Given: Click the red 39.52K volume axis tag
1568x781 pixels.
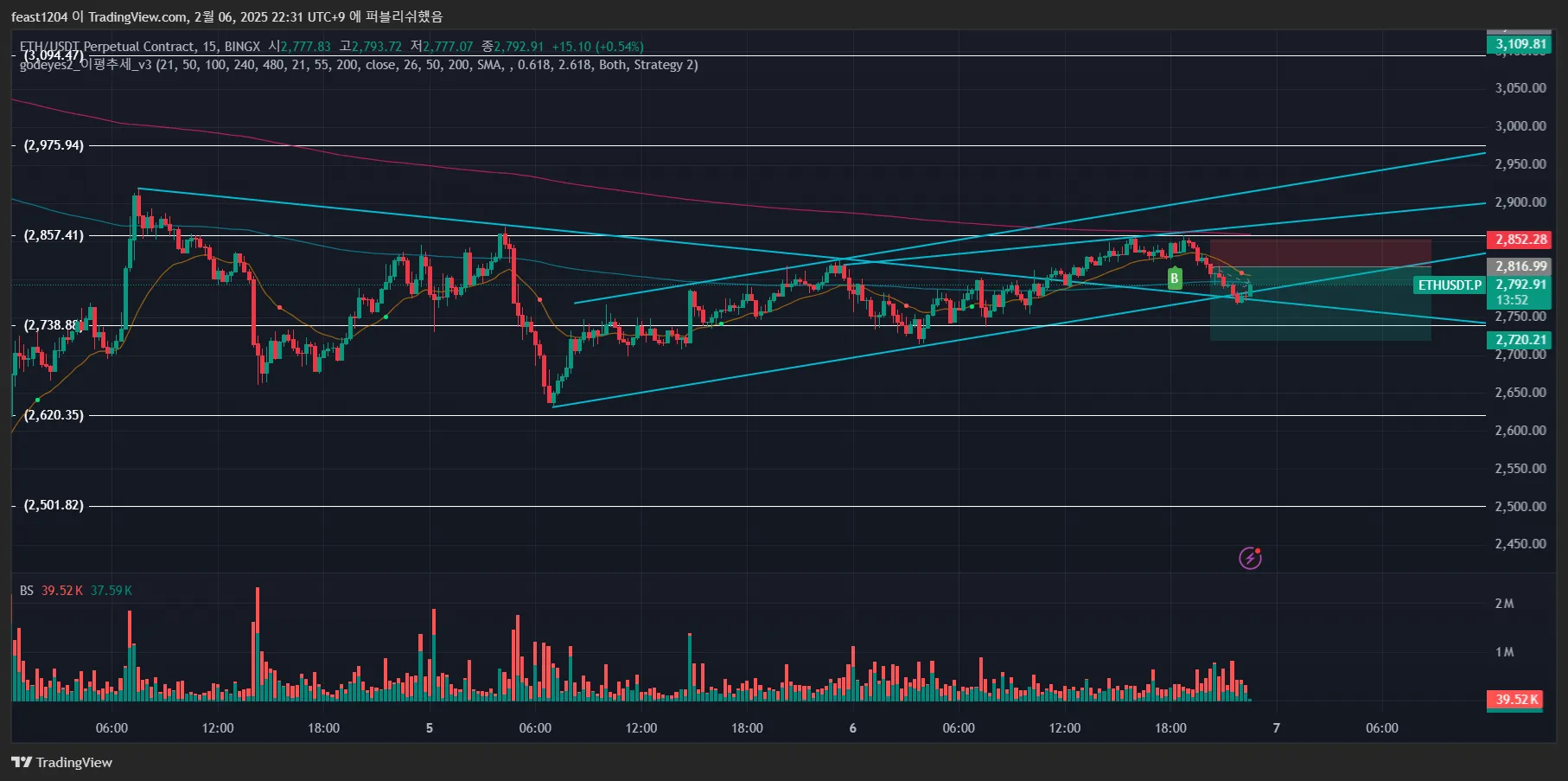Looking at the screenshot, I should tap(1516, 700).
